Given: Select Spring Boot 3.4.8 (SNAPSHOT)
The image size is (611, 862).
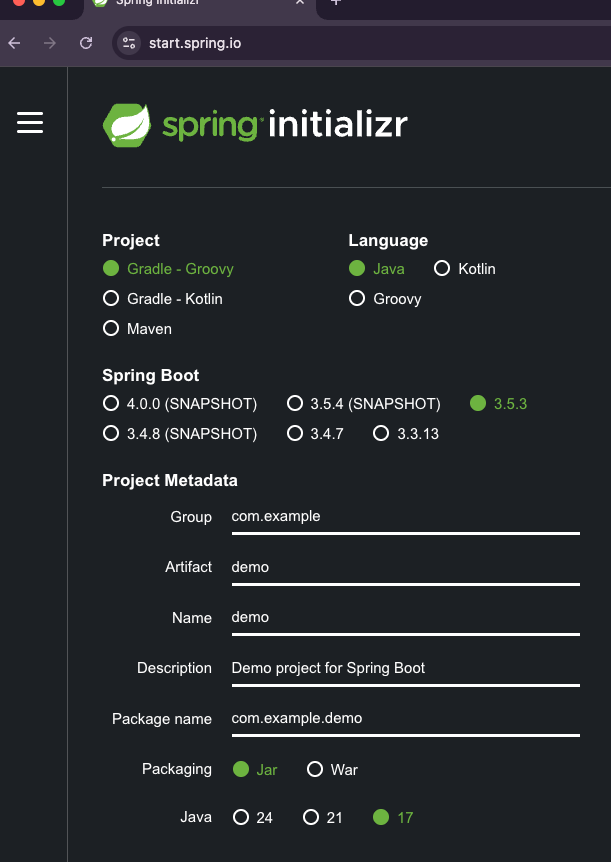Looking at the screenshot, I should pos(180,434).
